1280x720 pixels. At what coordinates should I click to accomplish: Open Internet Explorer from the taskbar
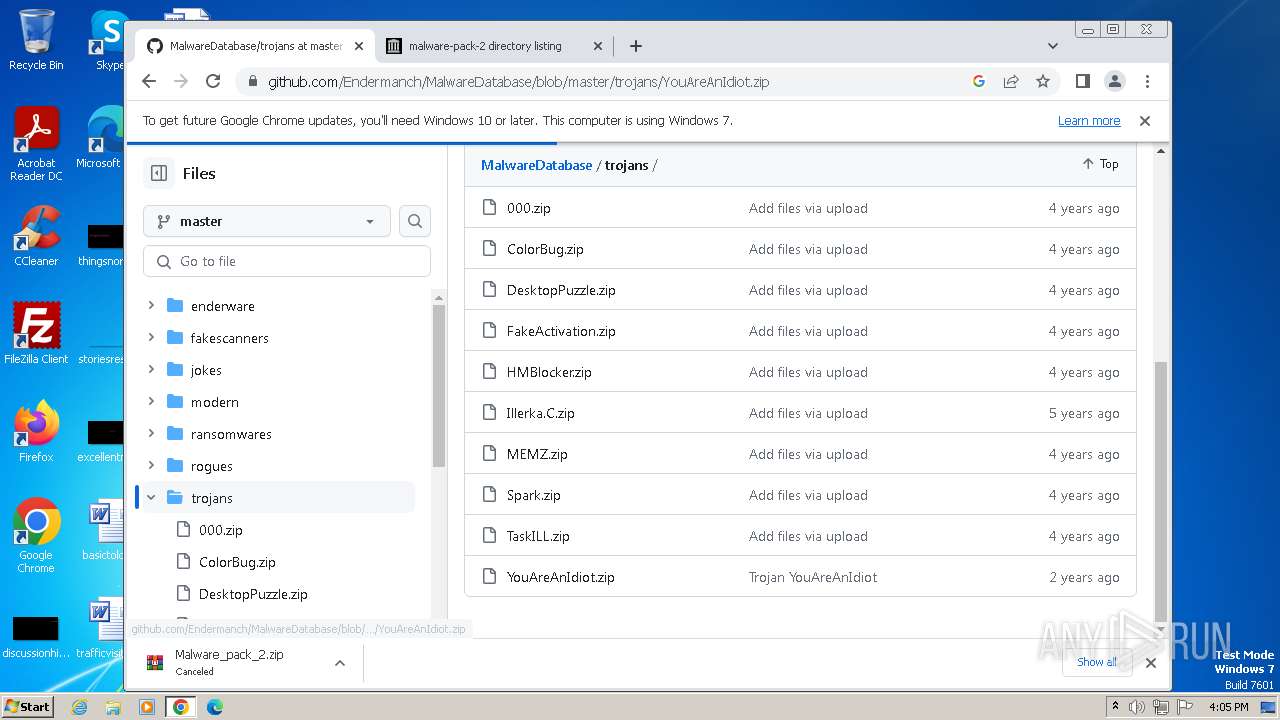[x=79, y=707]
